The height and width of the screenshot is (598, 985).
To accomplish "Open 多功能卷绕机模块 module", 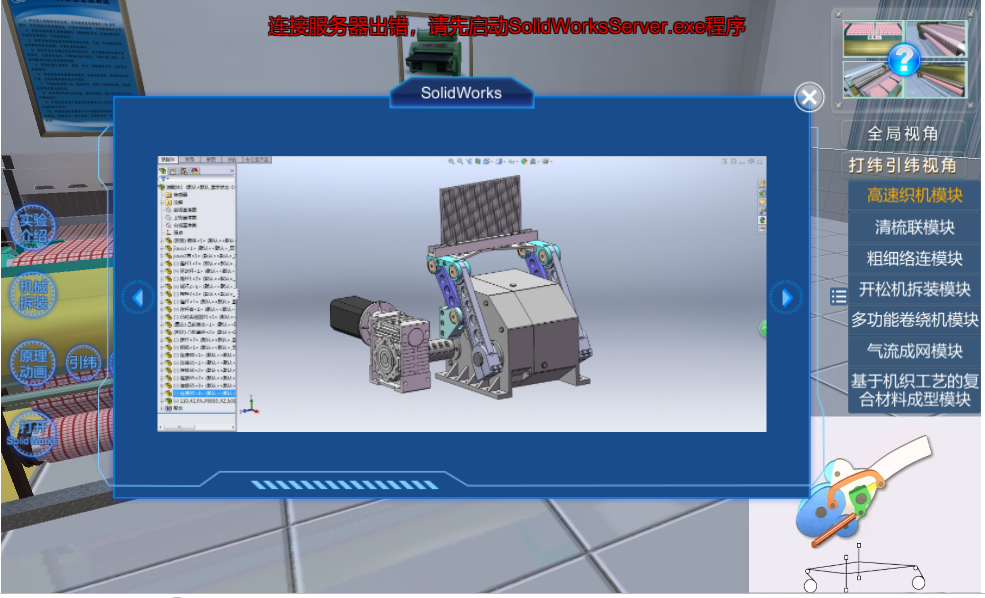I will coord(914,320).
